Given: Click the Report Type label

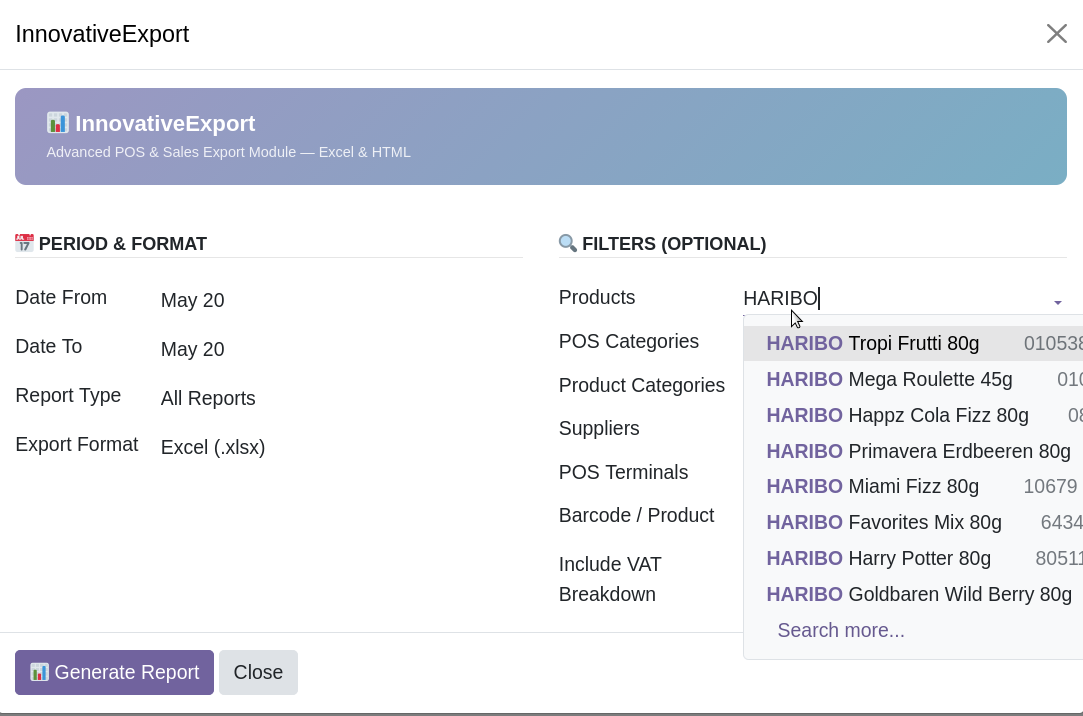Looking at the screenshot, I should click(x=68, y=395).
